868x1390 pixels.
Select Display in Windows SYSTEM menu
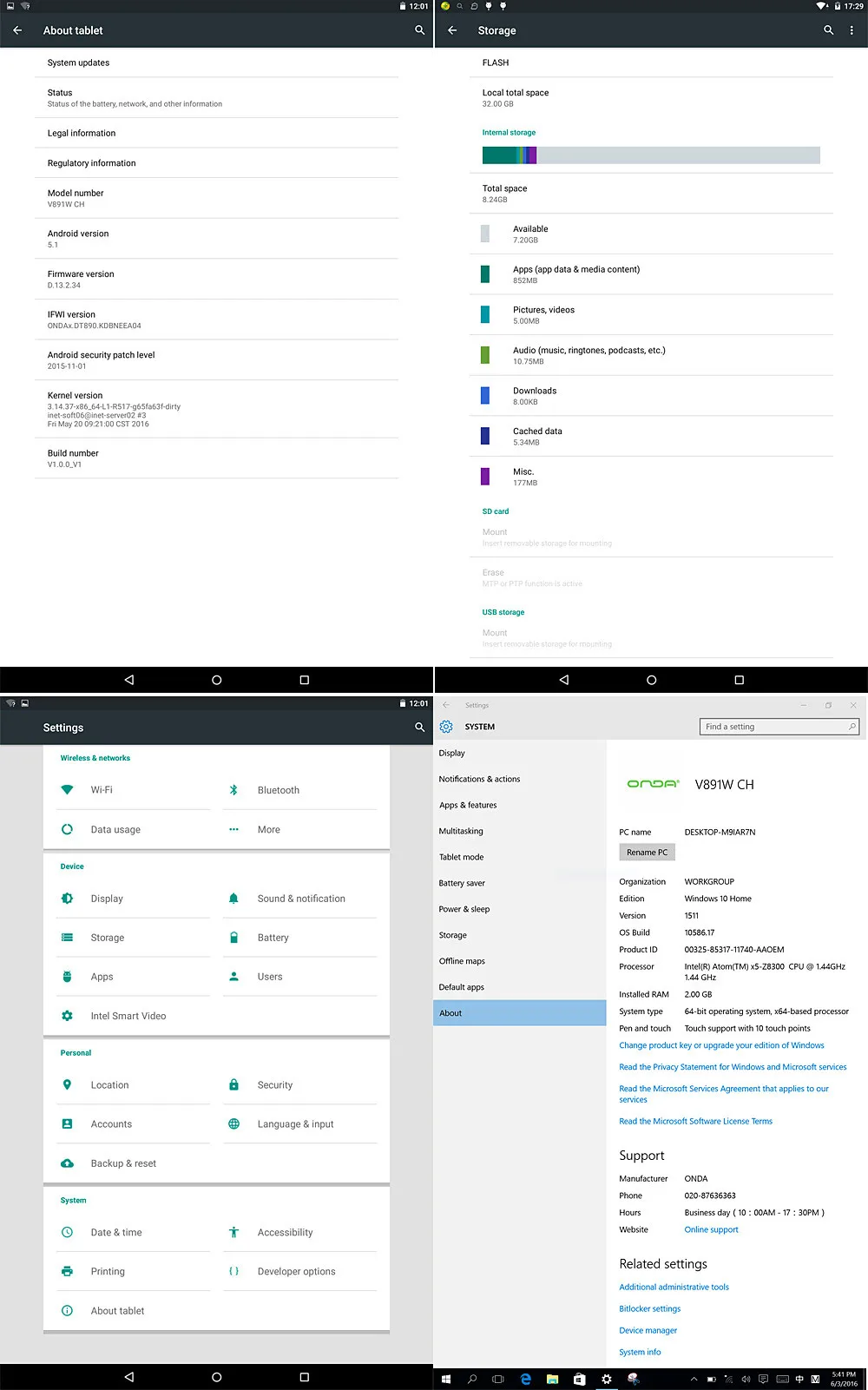(x=520, y=754)
